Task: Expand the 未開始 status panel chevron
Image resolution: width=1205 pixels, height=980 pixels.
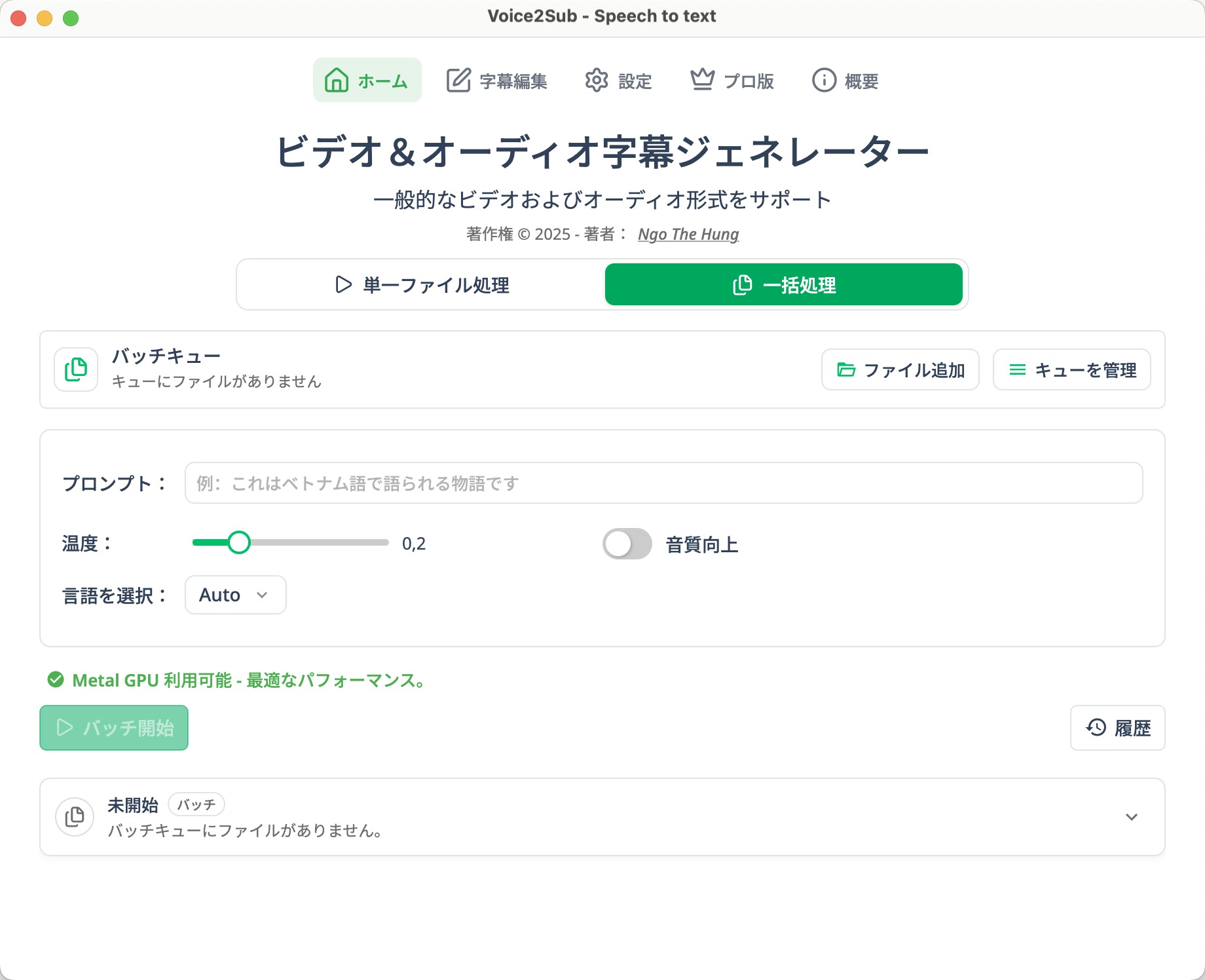Action: tap(1132, 817)
